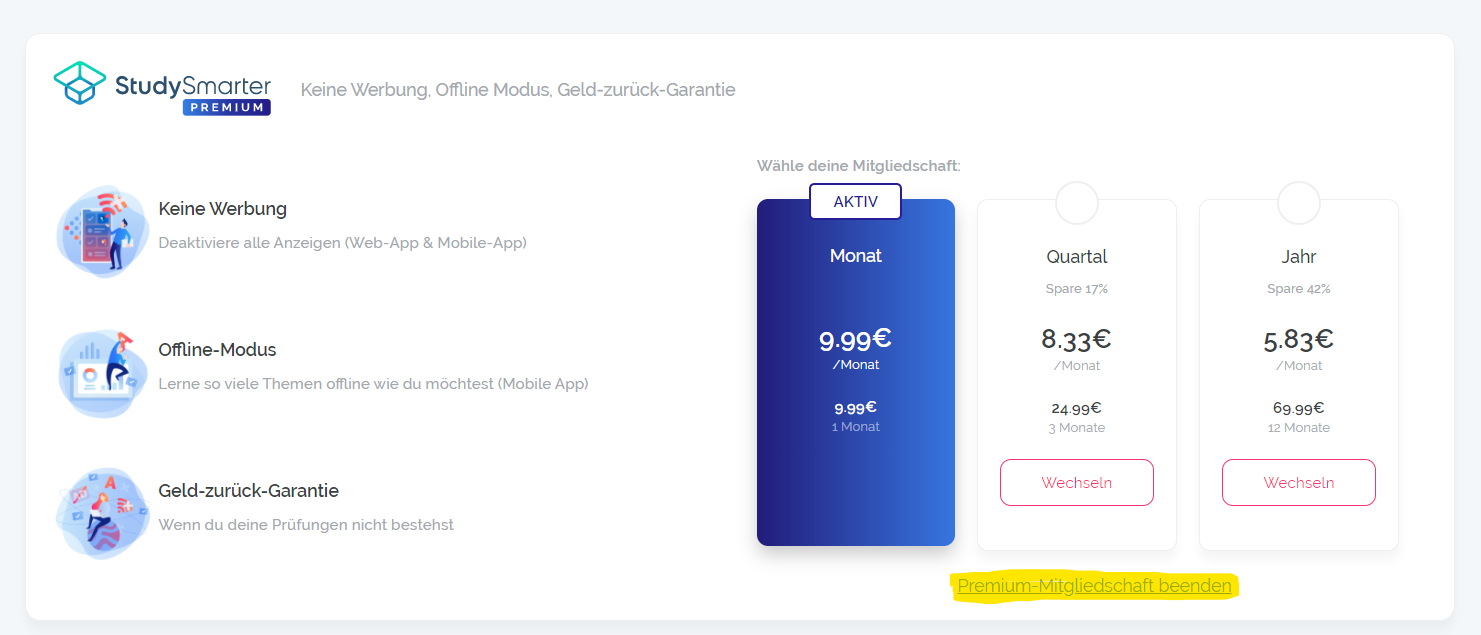Activate the Monat membership selection
The image size is (1481, 635).
point(855,370)
